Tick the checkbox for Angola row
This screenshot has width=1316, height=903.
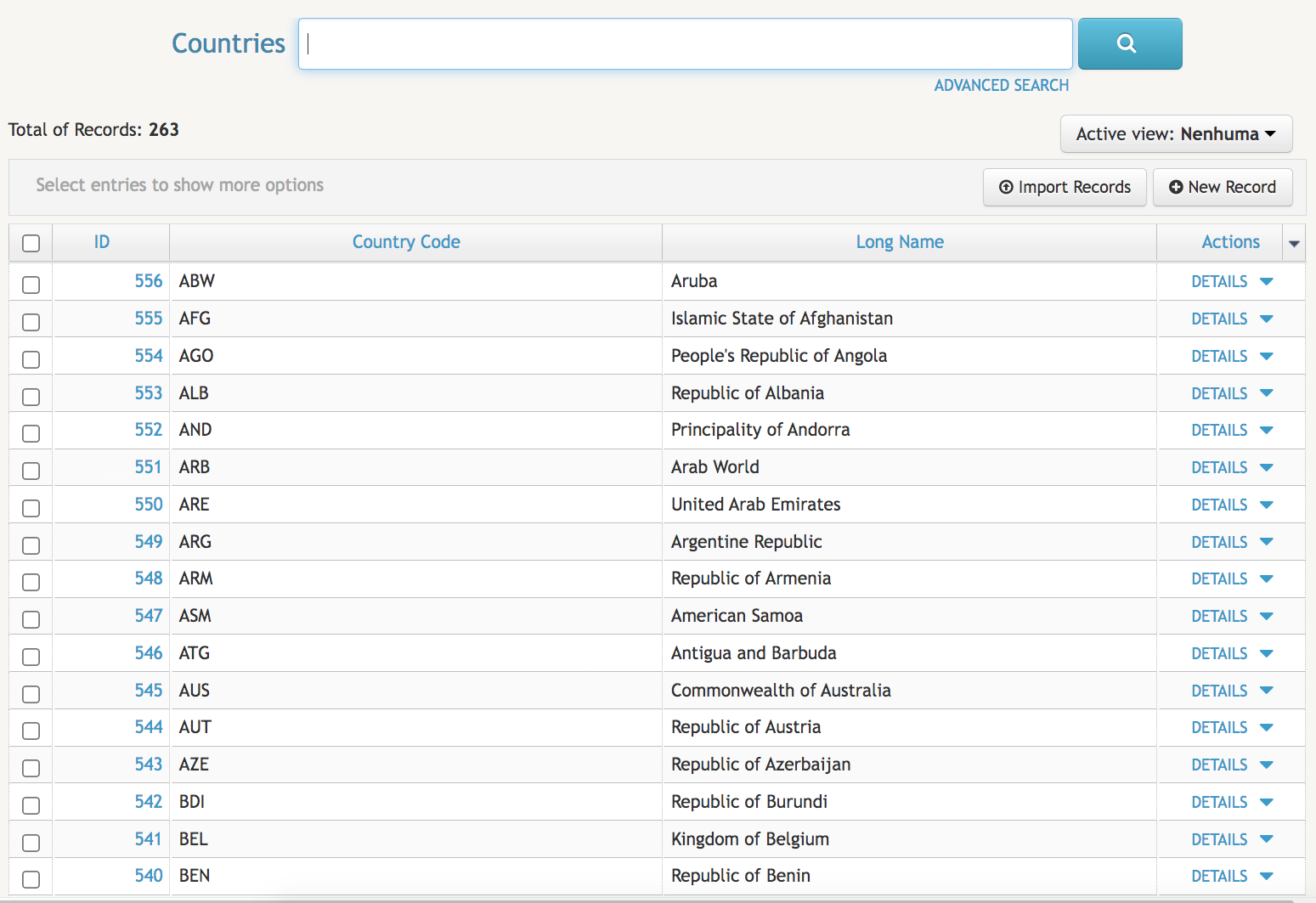pos(31,359)
